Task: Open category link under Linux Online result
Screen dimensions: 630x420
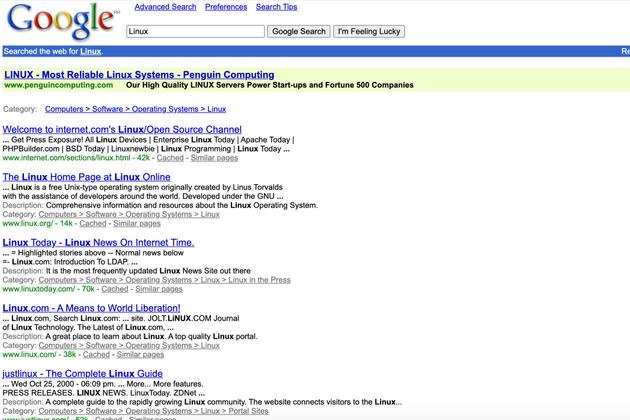Action: [x=129, y=214]
